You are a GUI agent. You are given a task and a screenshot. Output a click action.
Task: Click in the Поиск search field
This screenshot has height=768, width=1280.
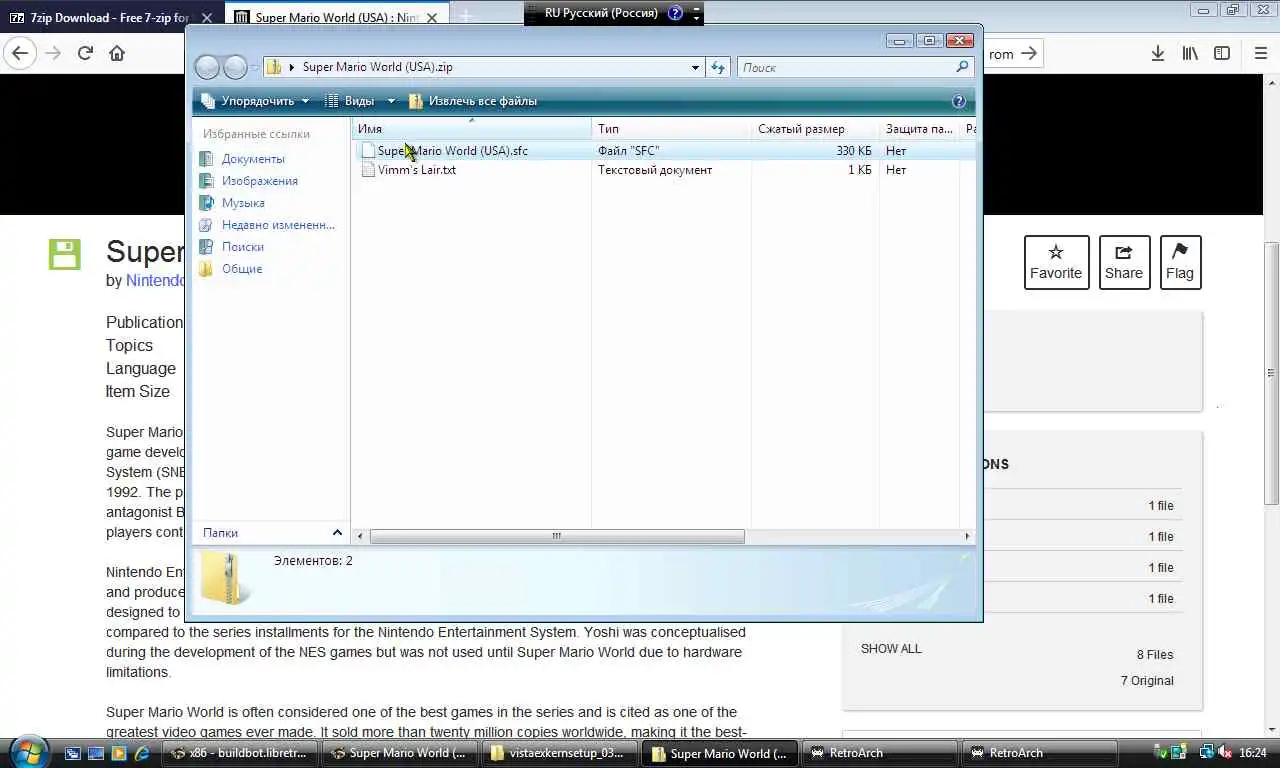846,67
